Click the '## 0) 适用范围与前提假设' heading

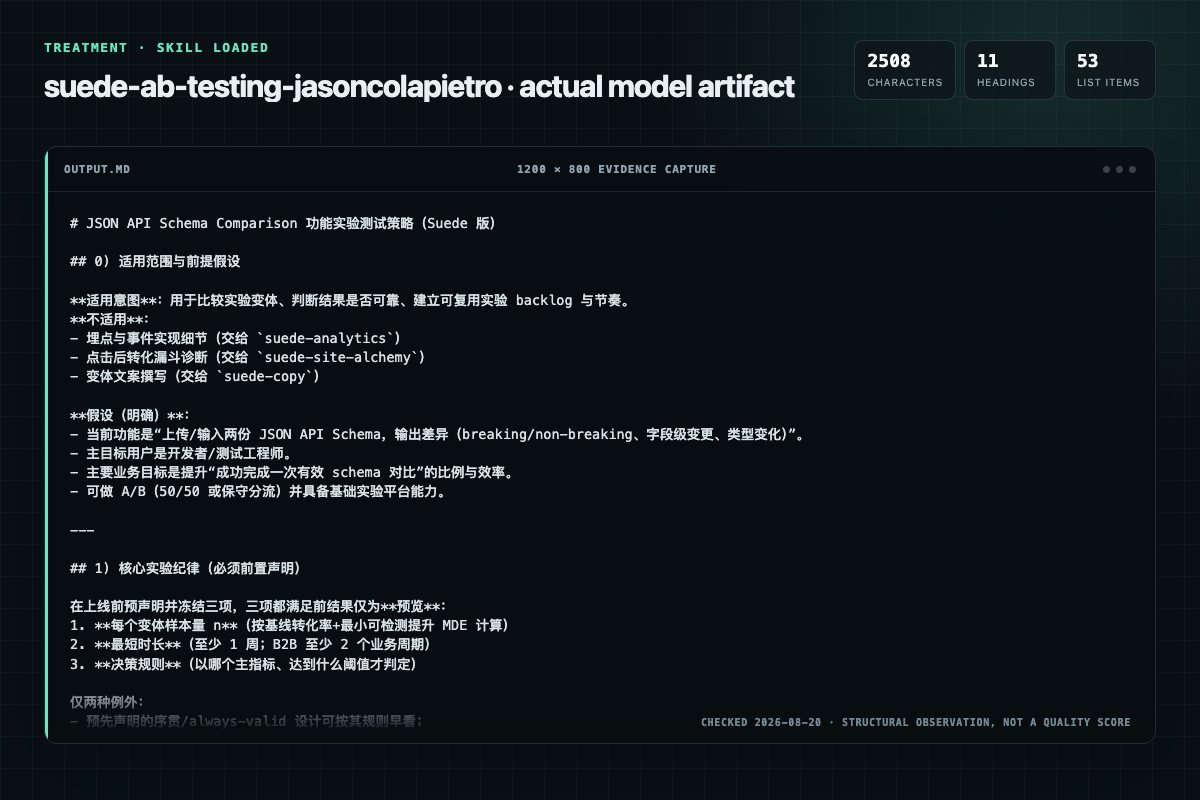(155, 262)
